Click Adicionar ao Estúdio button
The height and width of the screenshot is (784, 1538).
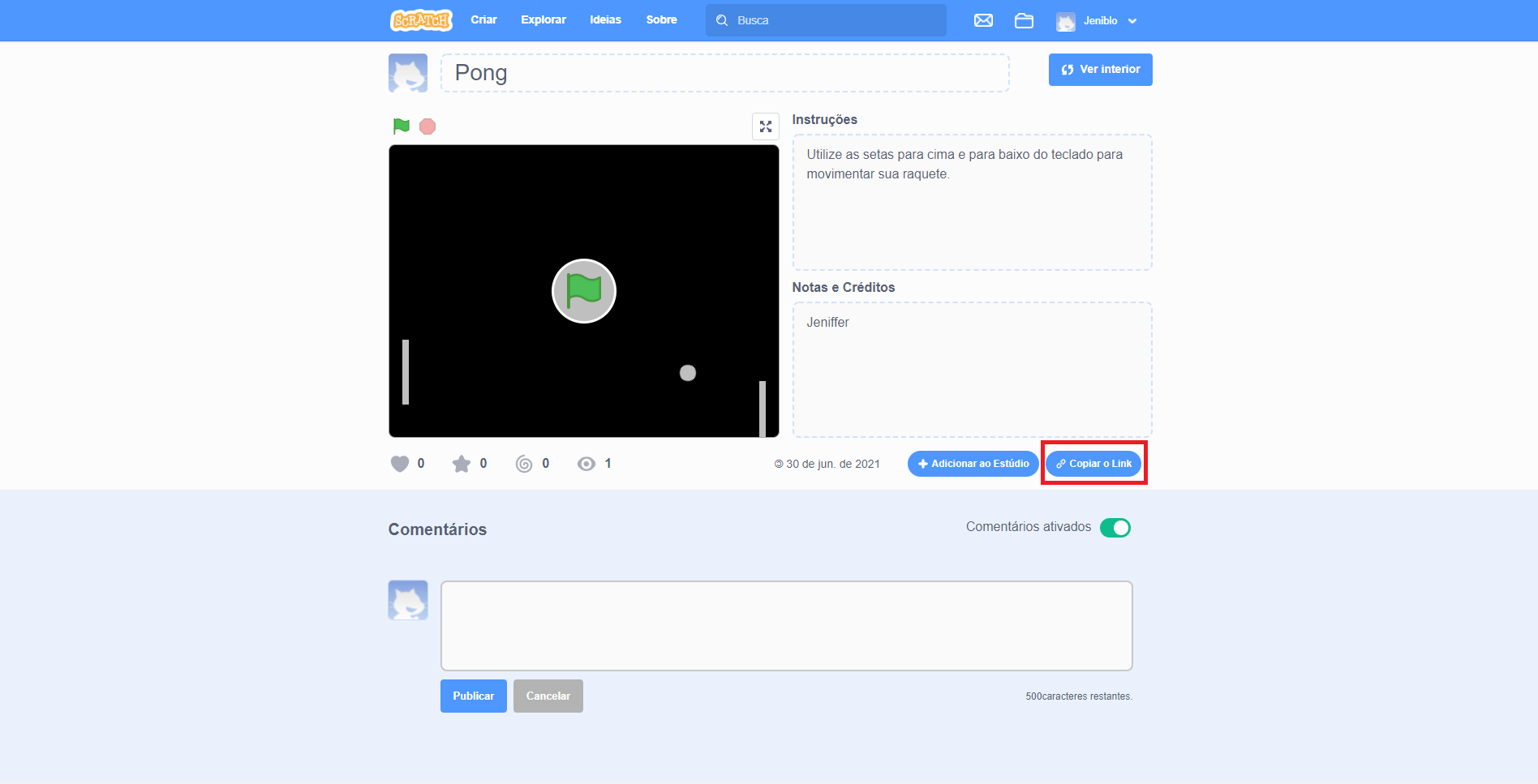click(x=973, y=464)
